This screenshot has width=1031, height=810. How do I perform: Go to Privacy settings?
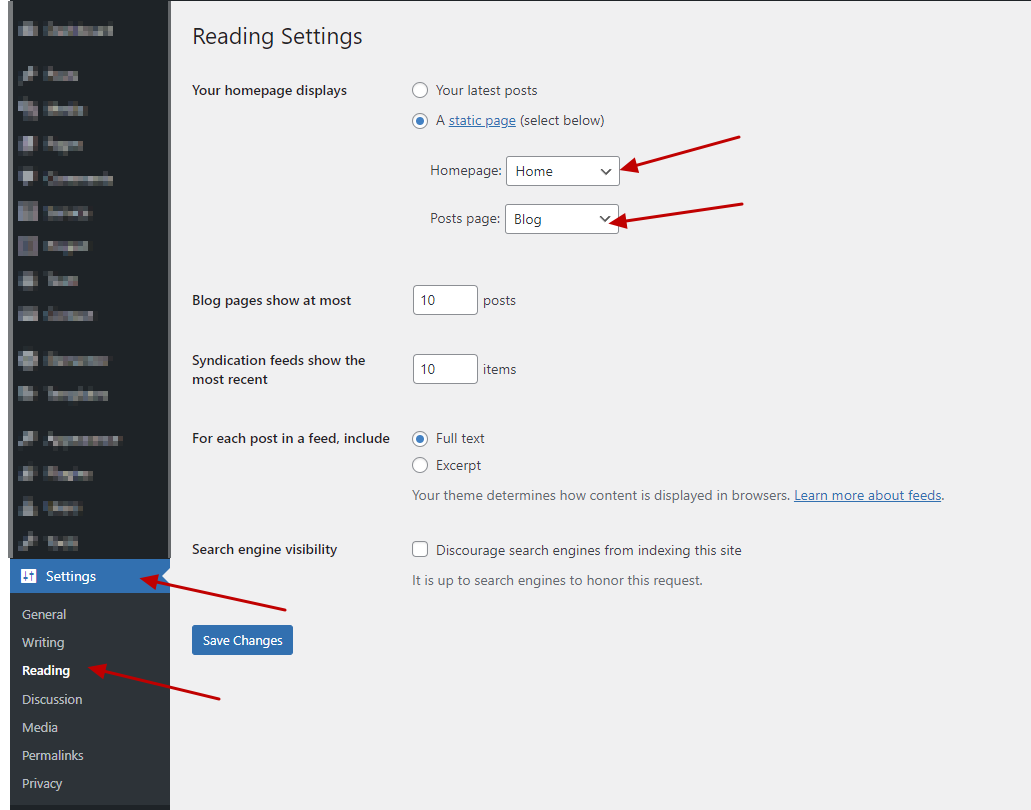coord(42,783)
